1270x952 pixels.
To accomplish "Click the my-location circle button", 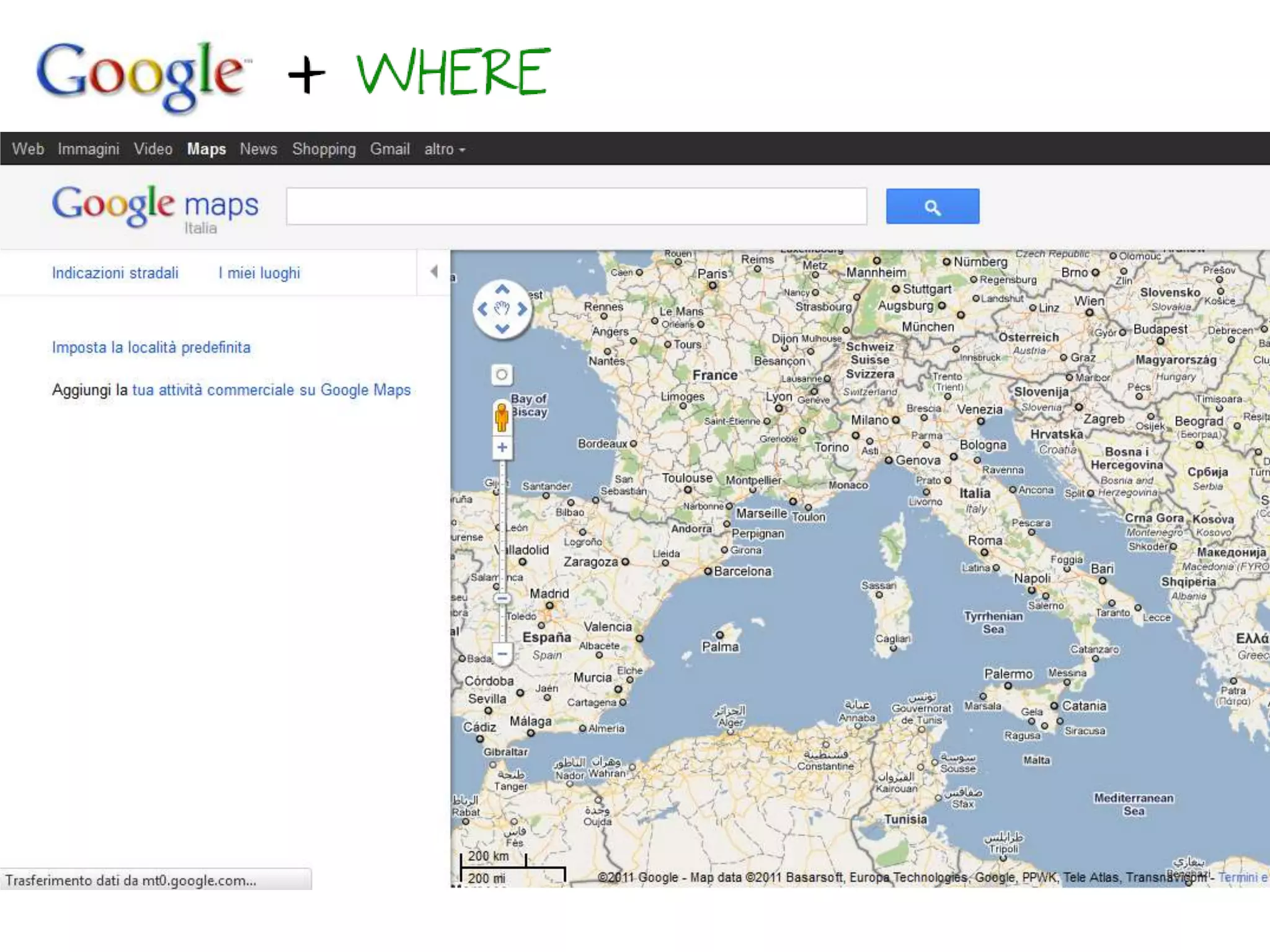I will pyautogui.click(x=502, y=374).
